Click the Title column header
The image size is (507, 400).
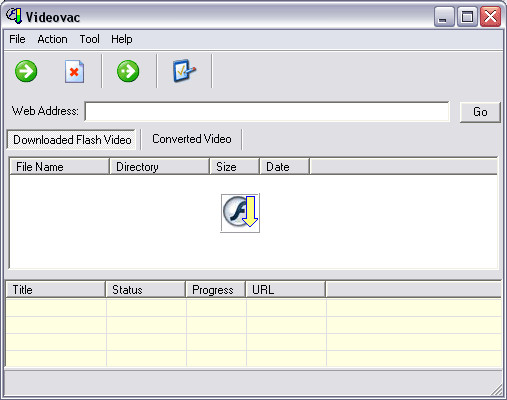[x=56, y=289]
